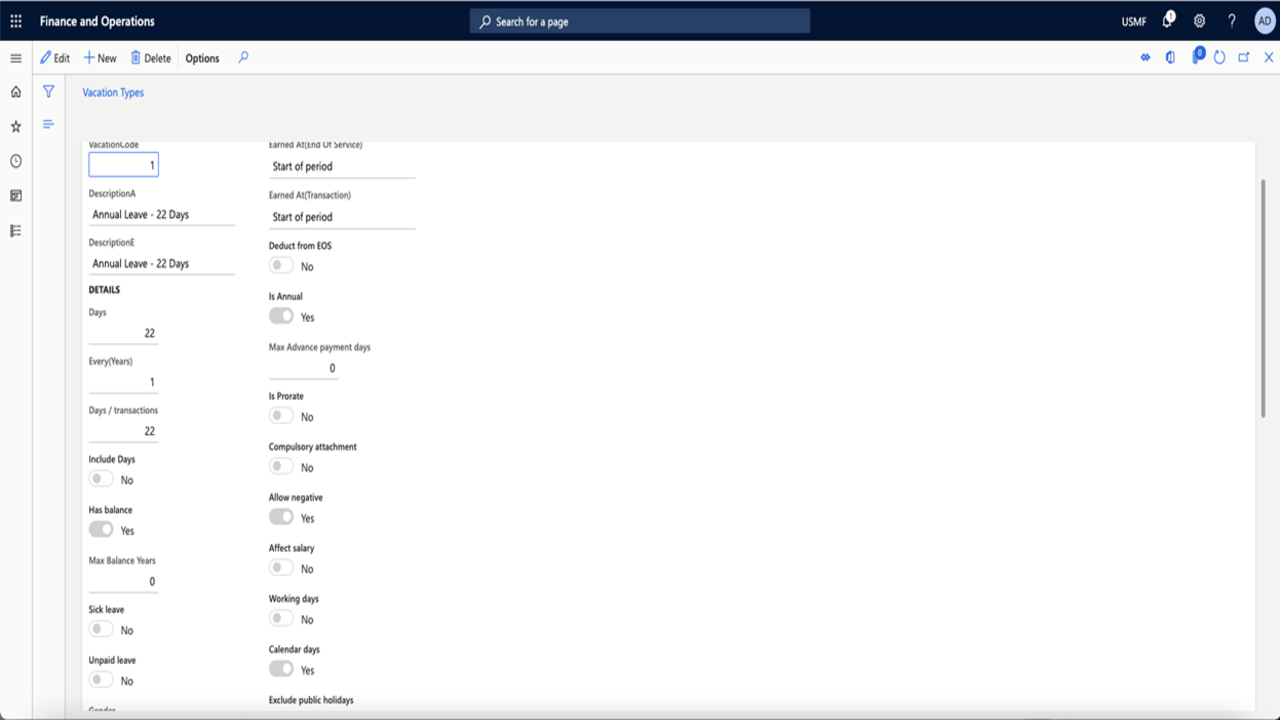Click the Every(Years) field
This screenshot has width=1280, height=720.
123,382
